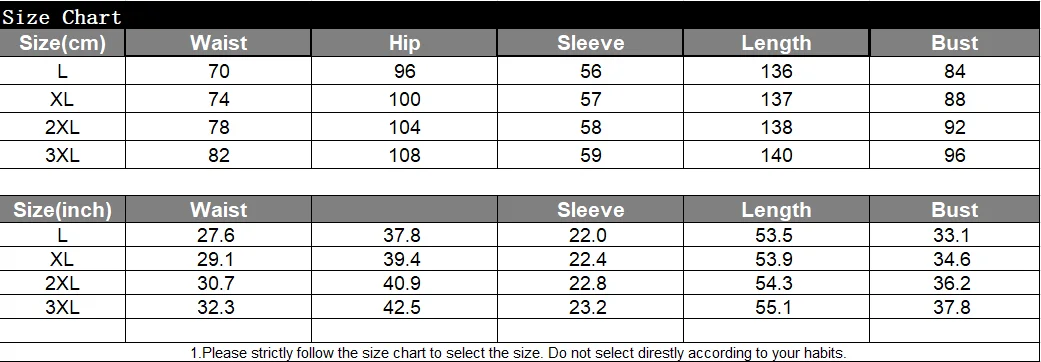This screenshot has width=1041, height=362.
Task: Click the size chart instruction note text
Action: [519, 353]
